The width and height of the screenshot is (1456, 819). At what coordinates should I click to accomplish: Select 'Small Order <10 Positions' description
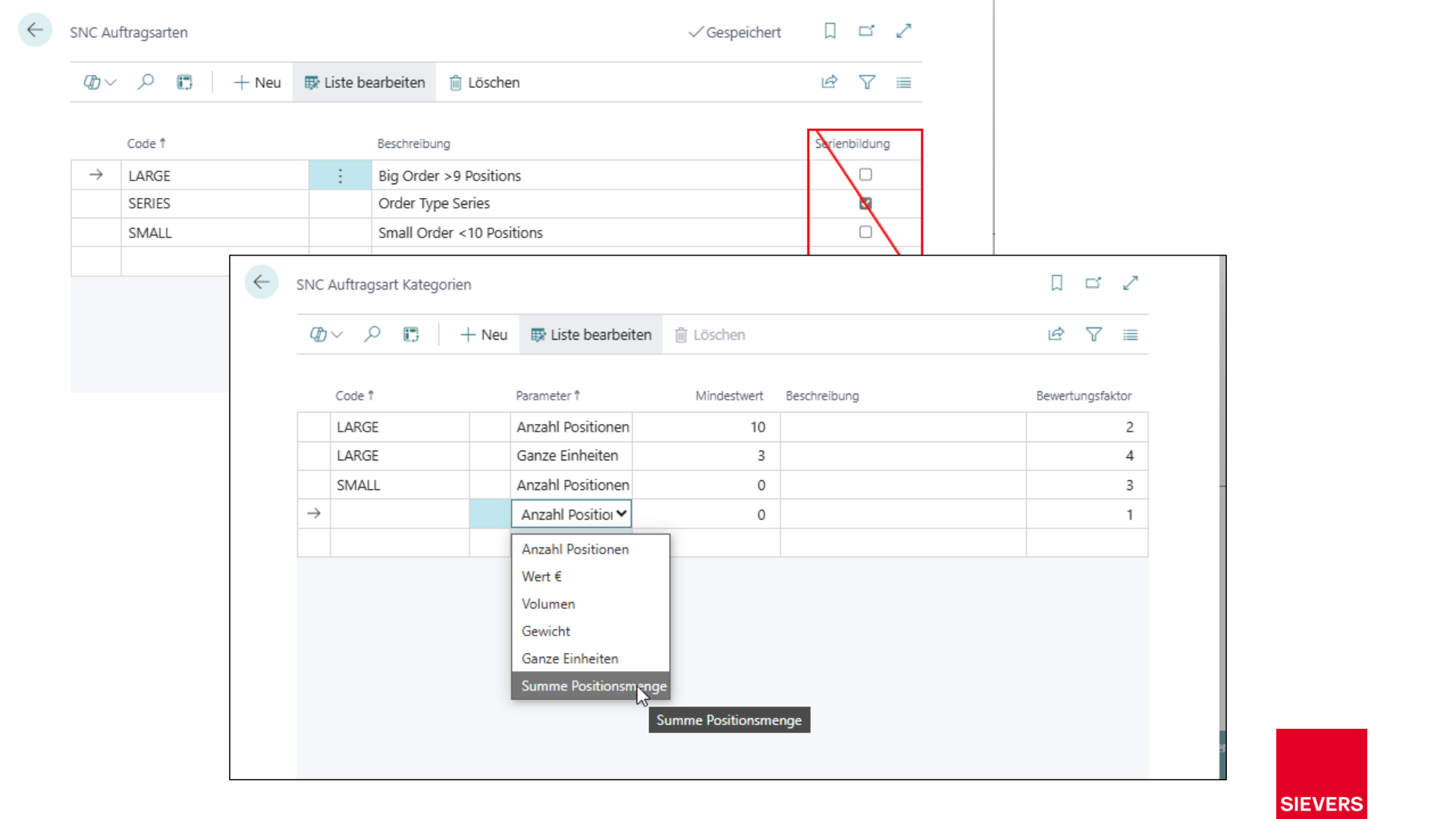(460, 233)
